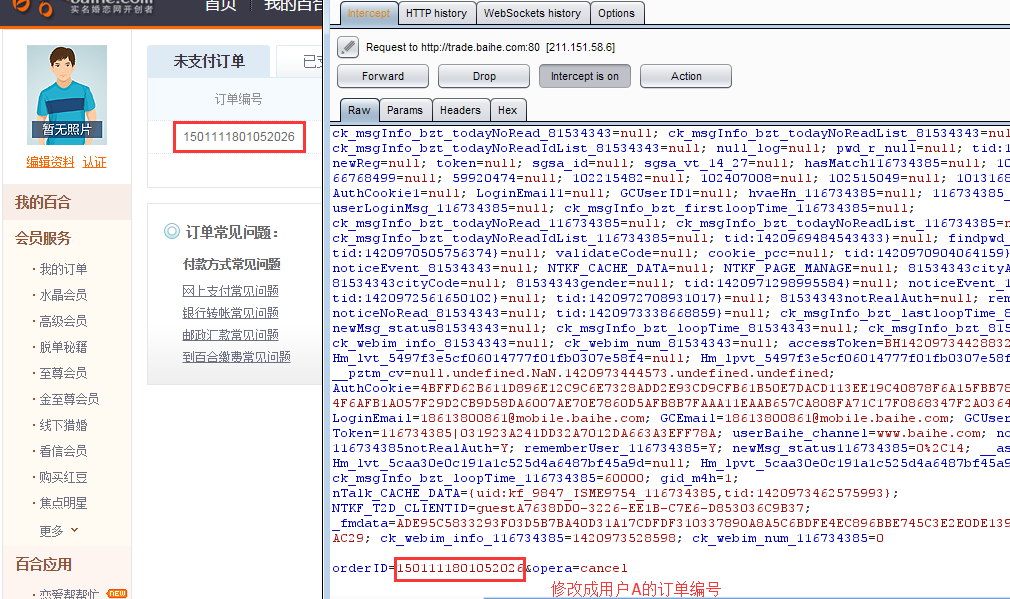
Task: Open 线下猎婚 in sidebar
Action: coord(63,425)
